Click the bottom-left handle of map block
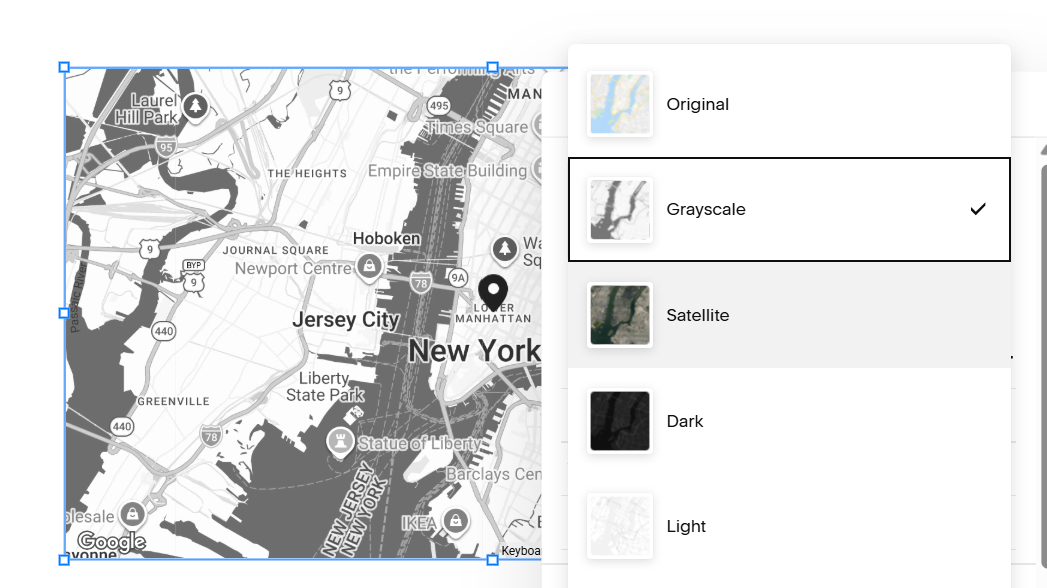Screen dimensions: 1047x588 [x=64, y=560]
